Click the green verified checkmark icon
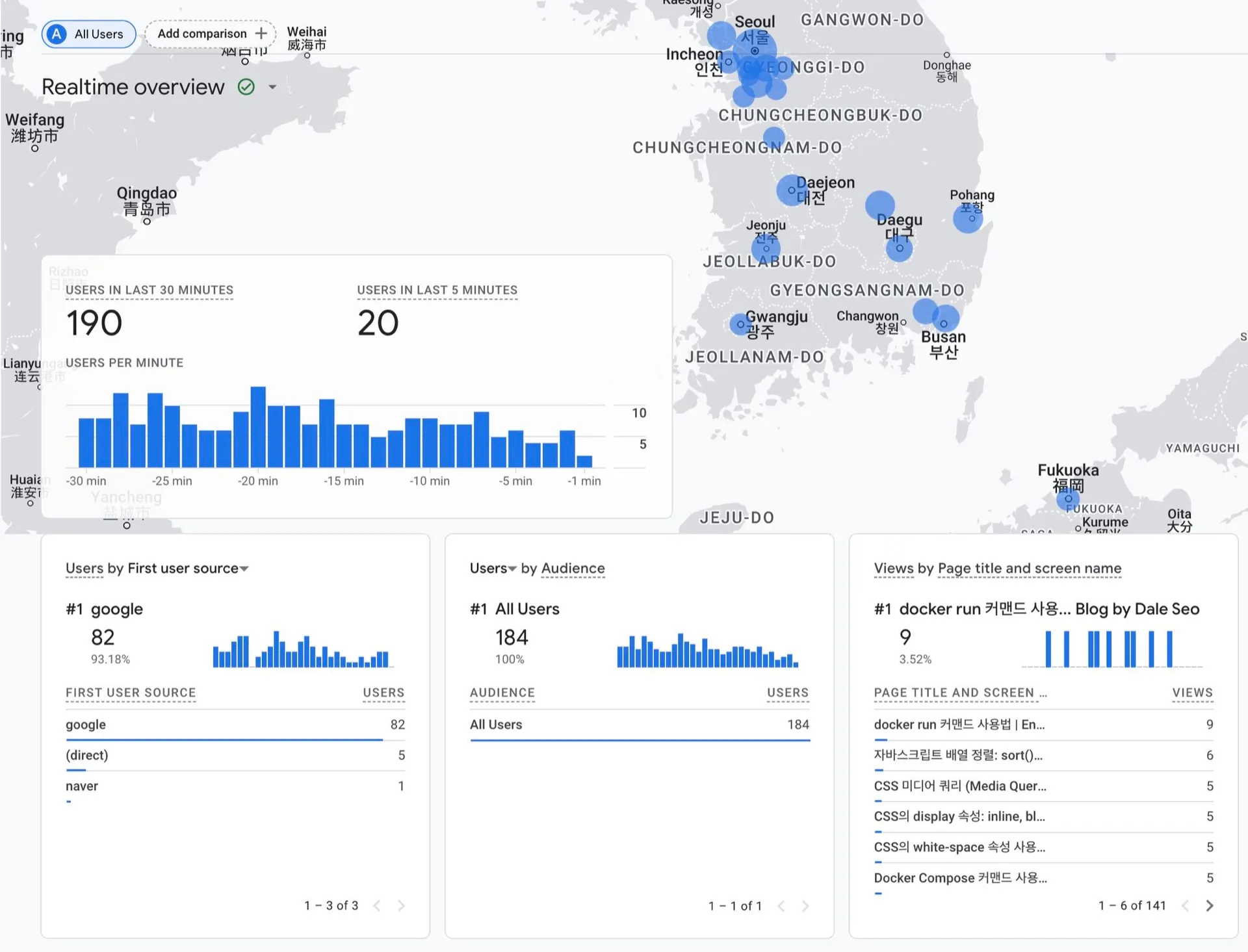 click(246, 87)
